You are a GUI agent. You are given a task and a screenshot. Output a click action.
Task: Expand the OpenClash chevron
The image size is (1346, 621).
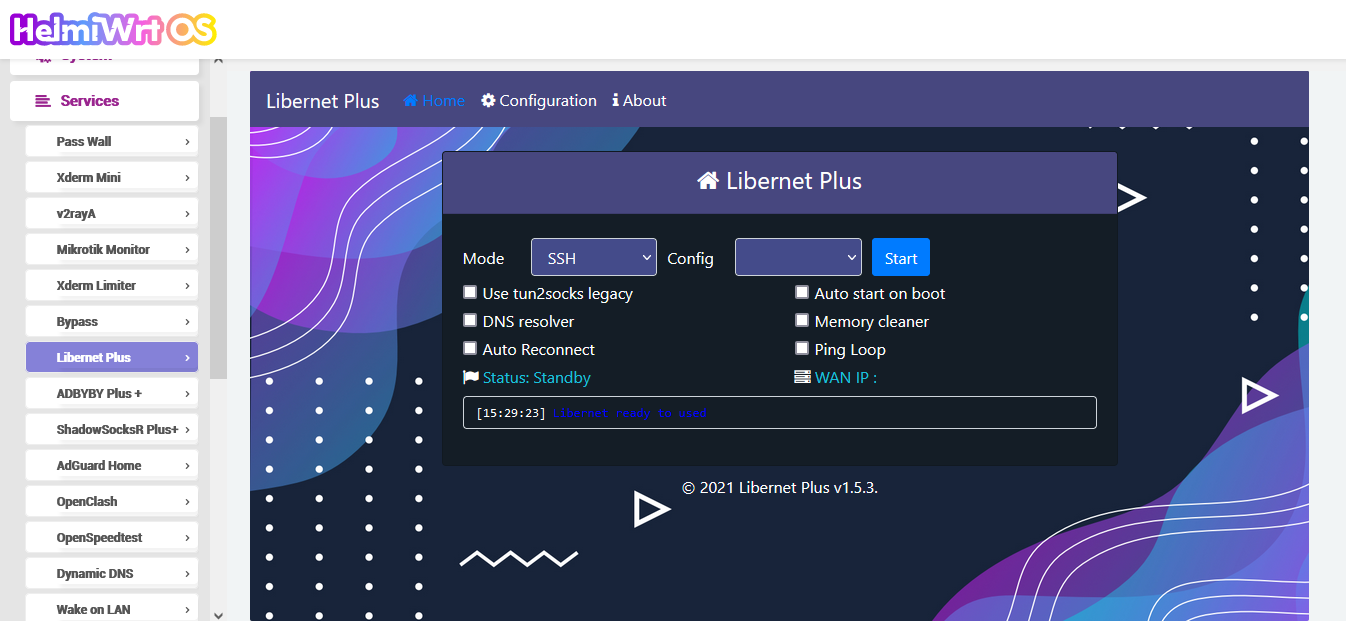click(187, 502)
